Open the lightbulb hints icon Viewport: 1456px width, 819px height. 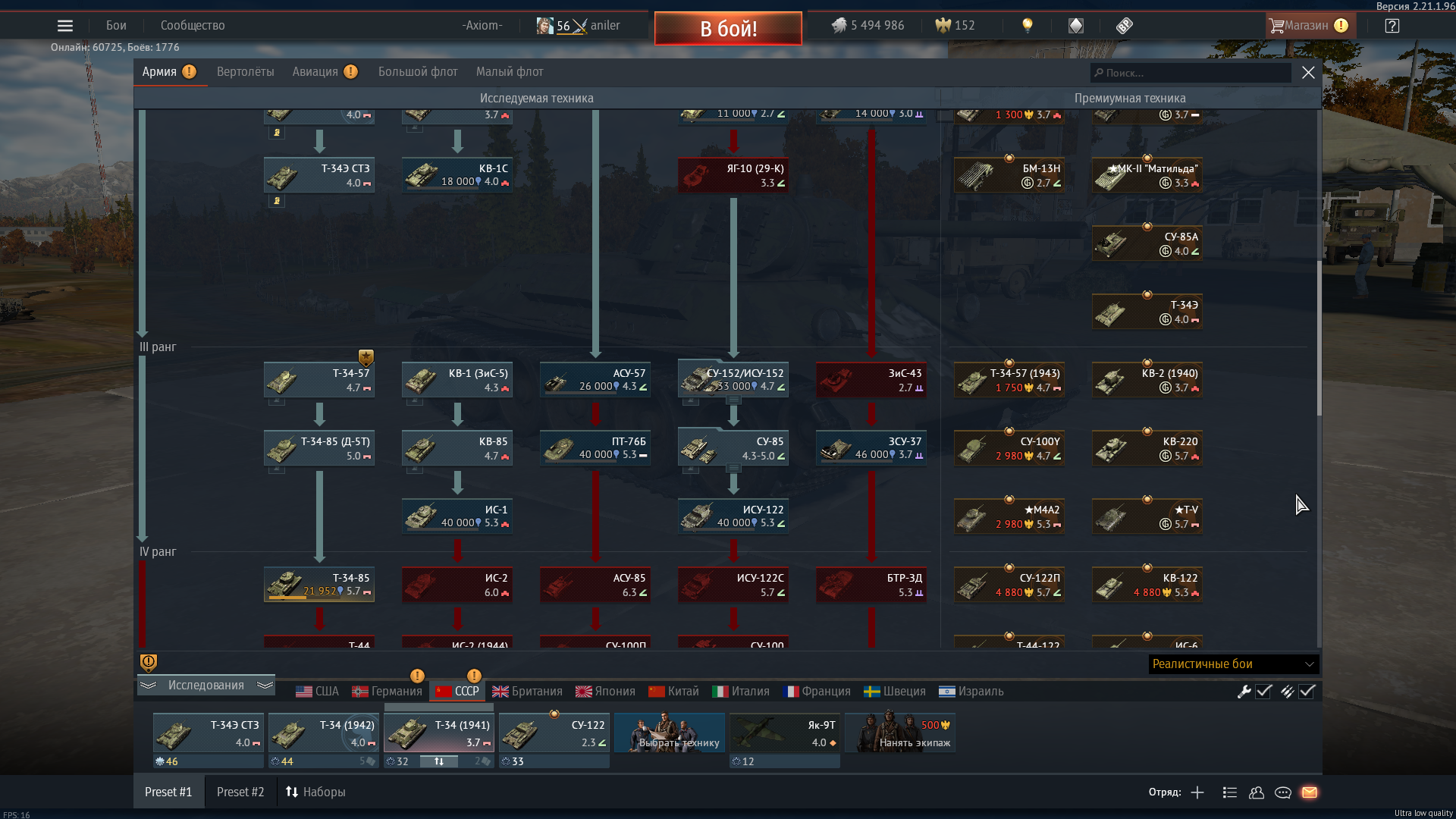coord(1028,26)
